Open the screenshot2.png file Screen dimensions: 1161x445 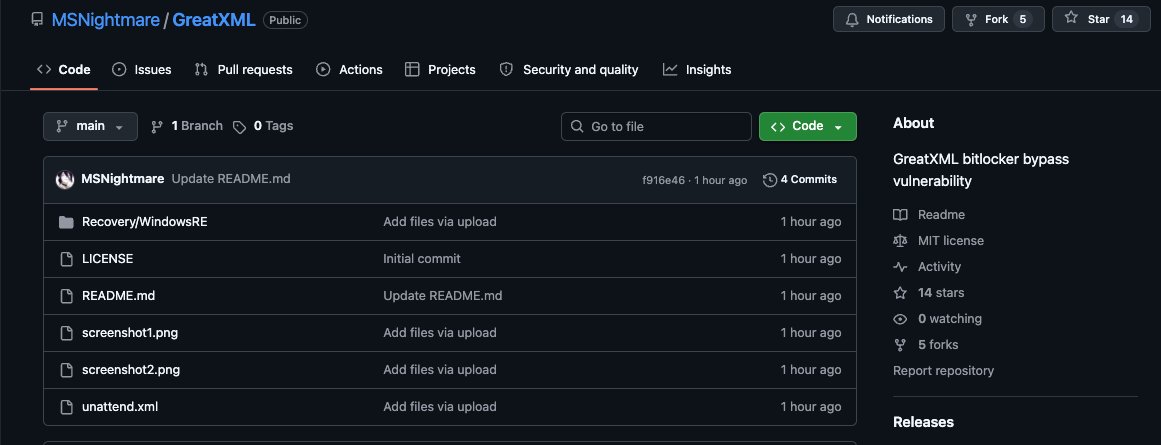131,369
